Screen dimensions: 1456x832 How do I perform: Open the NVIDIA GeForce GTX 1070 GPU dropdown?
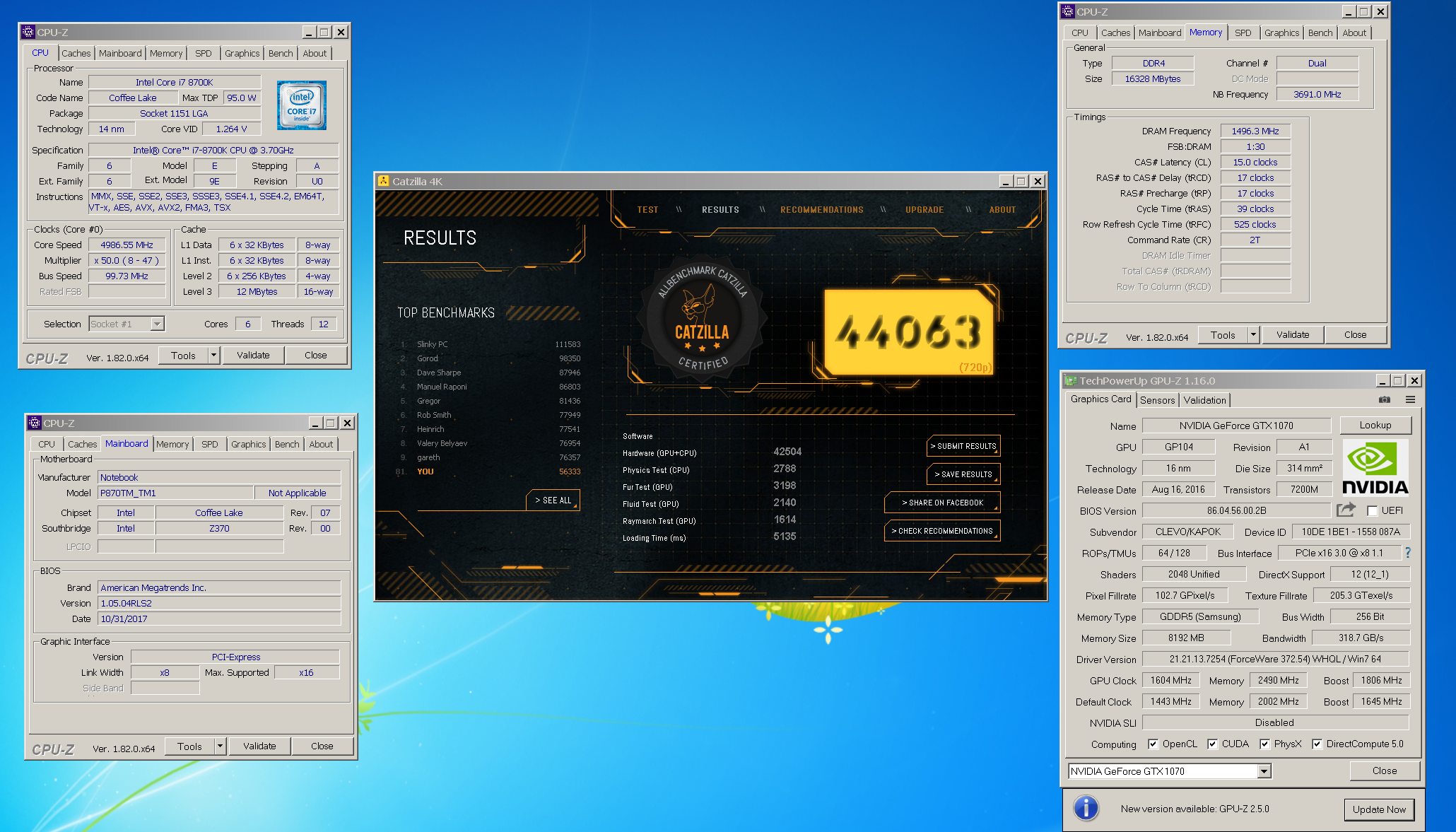click(x=1264, y=771)
